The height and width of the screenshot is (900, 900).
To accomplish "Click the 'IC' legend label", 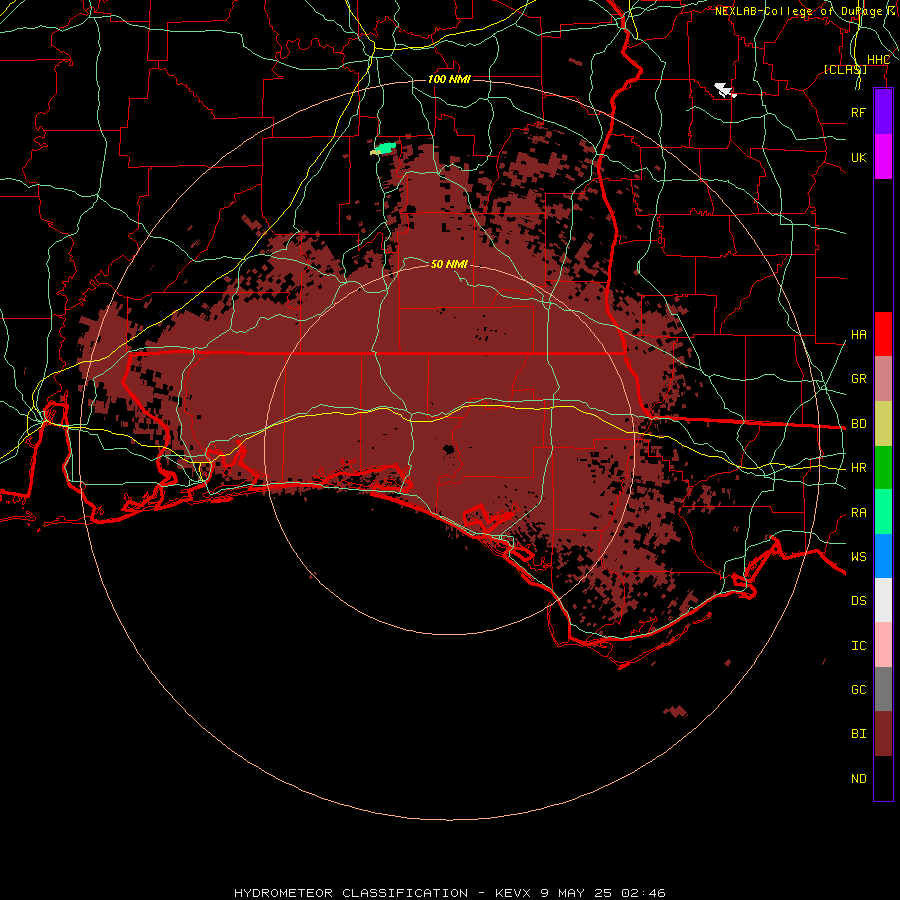I will coord(859,646).
